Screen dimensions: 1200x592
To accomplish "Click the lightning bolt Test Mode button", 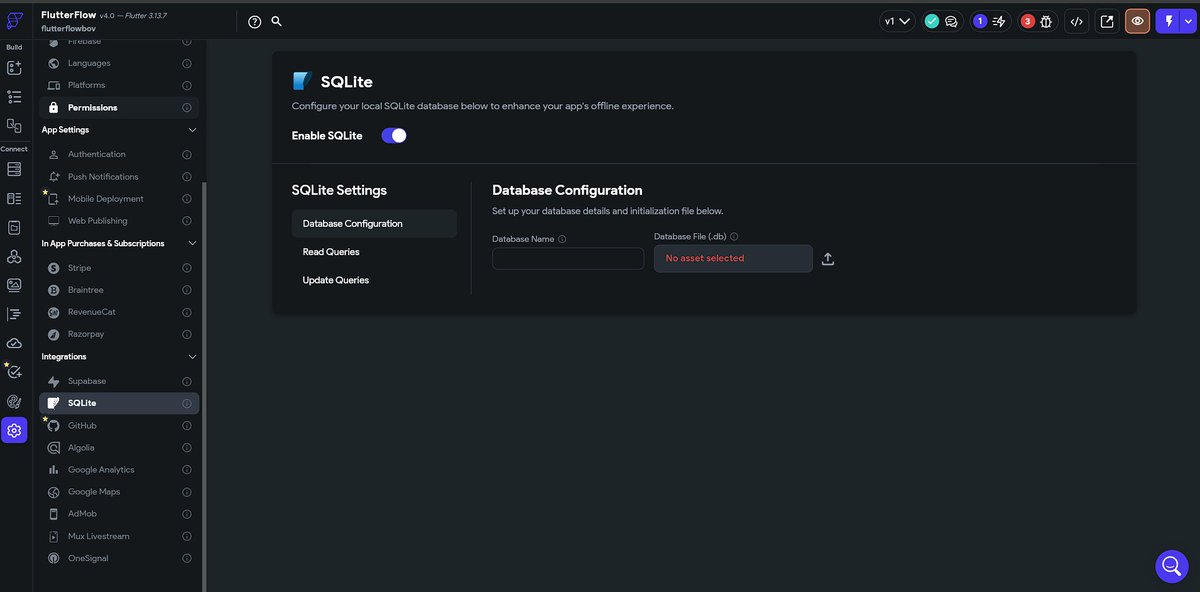I will pos(1166,21).
